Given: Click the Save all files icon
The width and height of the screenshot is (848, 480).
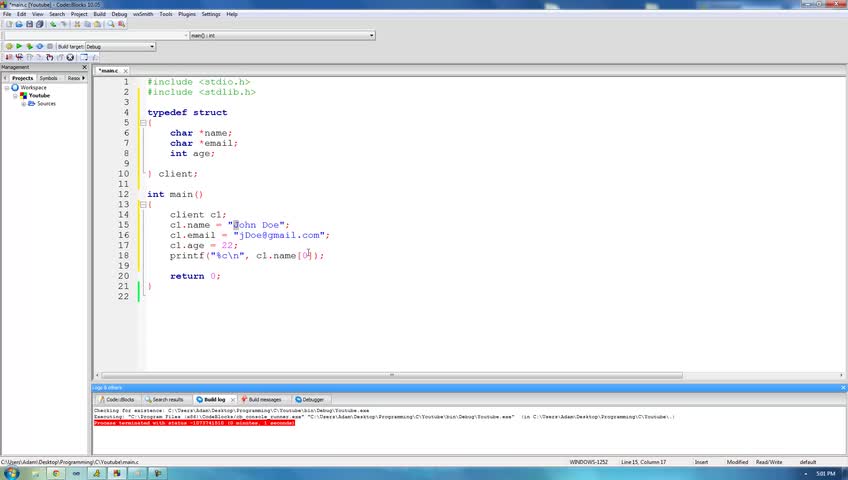Looking at the screenshot, I should tap(39, 24).
